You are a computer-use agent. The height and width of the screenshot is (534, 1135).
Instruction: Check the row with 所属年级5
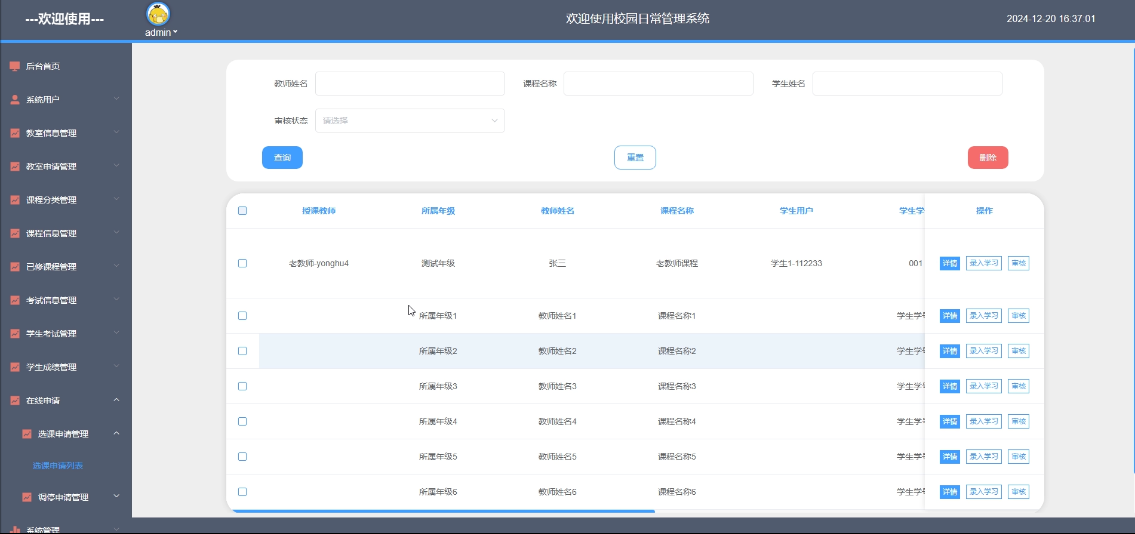[x=242, y=457]
